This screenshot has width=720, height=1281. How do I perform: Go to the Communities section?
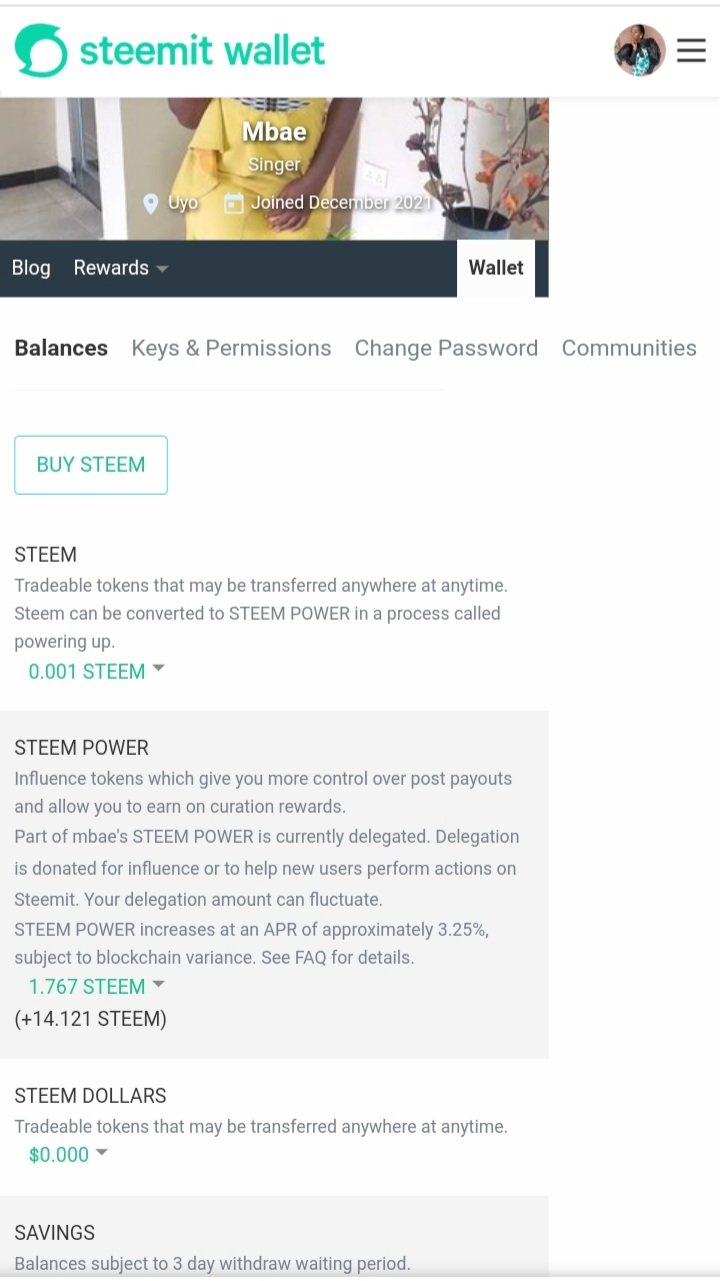[629, 348]
